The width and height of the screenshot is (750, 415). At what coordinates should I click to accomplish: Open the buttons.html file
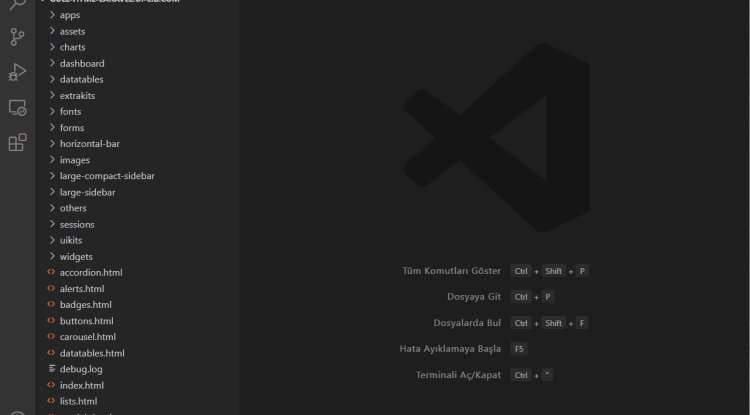pos(86,321)
